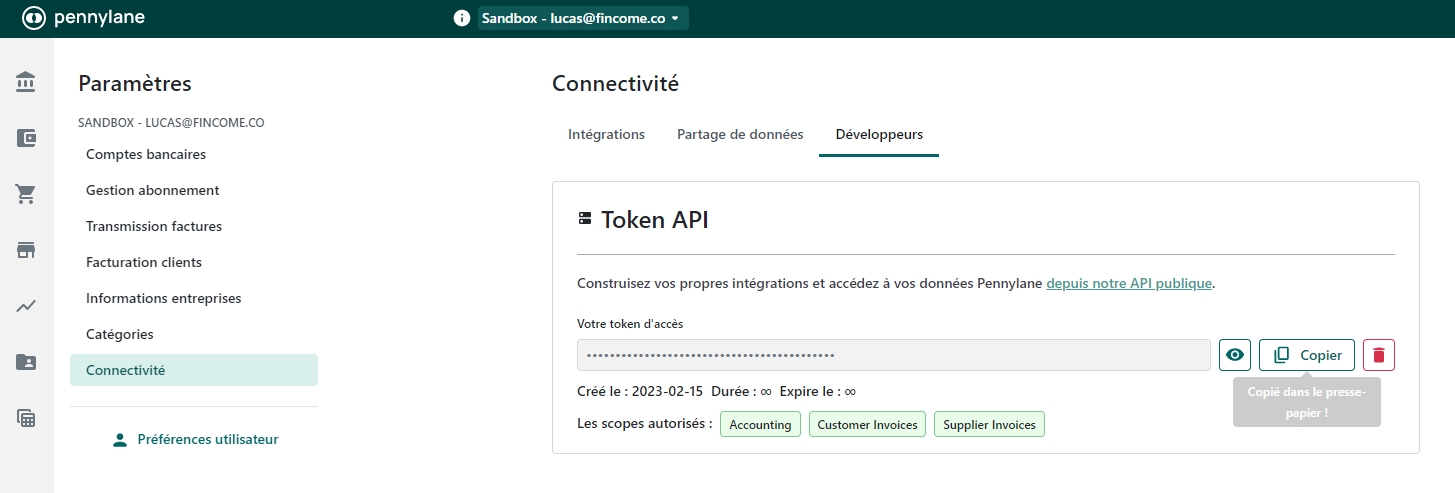Click the wallet icon in sidebar
This screenshot has height=493, width=1455.
[x=26, y=138]
